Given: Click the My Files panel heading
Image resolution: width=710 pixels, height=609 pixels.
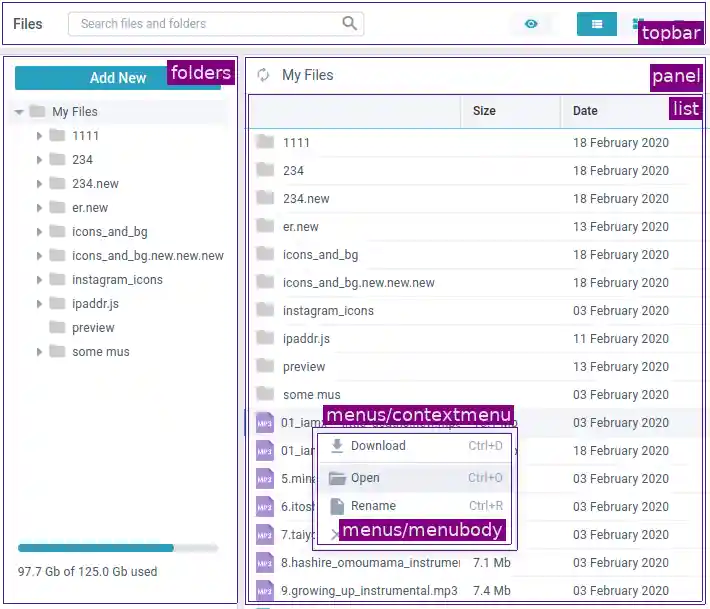Looking at the screenshot, I should (x=307, y=75).
